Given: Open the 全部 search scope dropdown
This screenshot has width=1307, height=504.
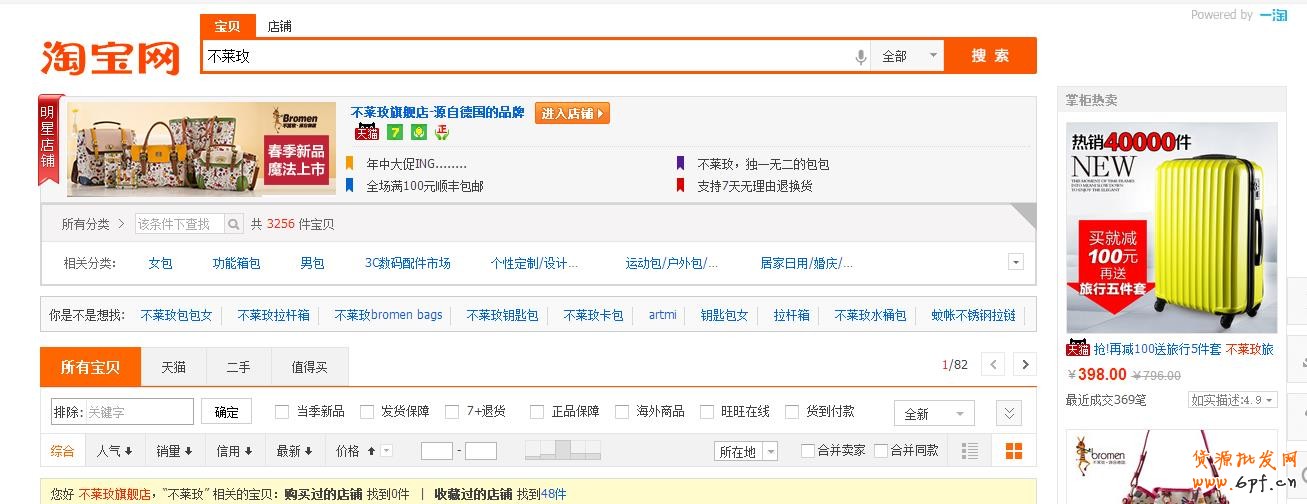Looking at the screenshot, I should tap(907, 56).
